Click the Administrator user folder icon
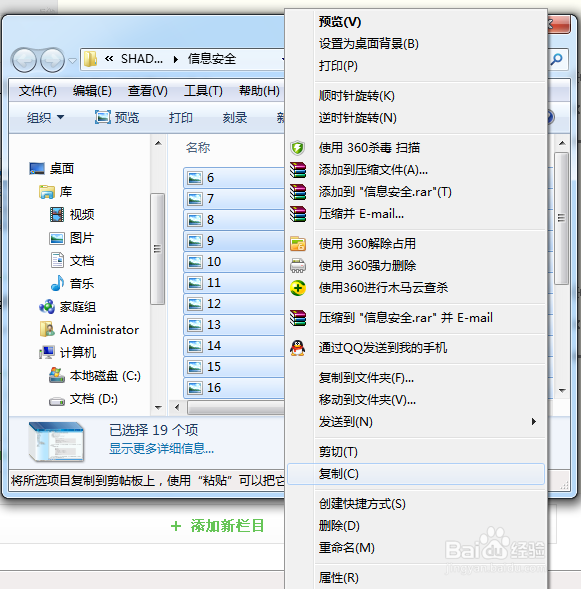The image size is (581, 589). (x=47, y=329)
